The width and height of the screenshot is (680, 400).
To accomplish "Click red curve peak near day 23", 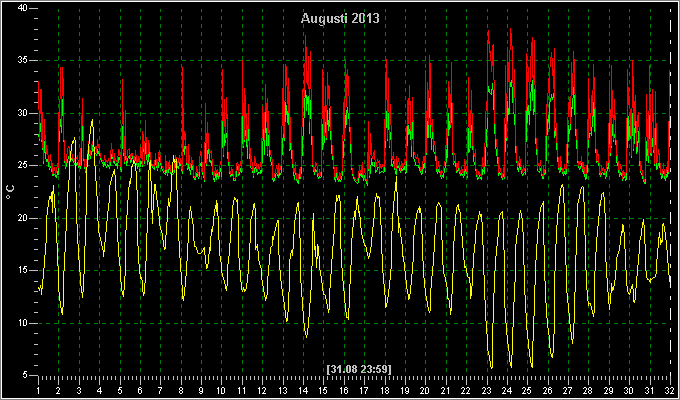I will 488,31.
